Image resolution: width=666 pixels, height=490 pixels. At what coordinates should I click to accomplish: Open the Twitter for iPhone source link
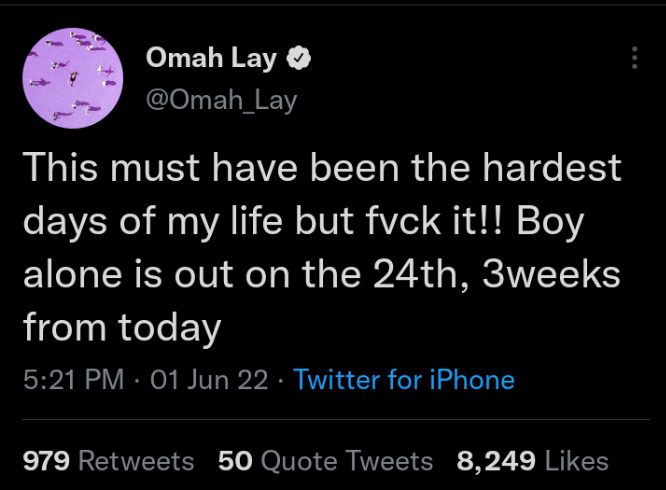tap(404, 379)
